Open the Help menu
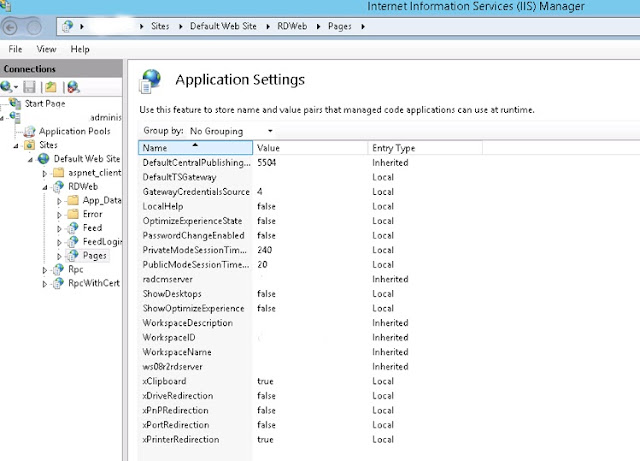Viewport: 640px width, 461px height. pos(80,49)
